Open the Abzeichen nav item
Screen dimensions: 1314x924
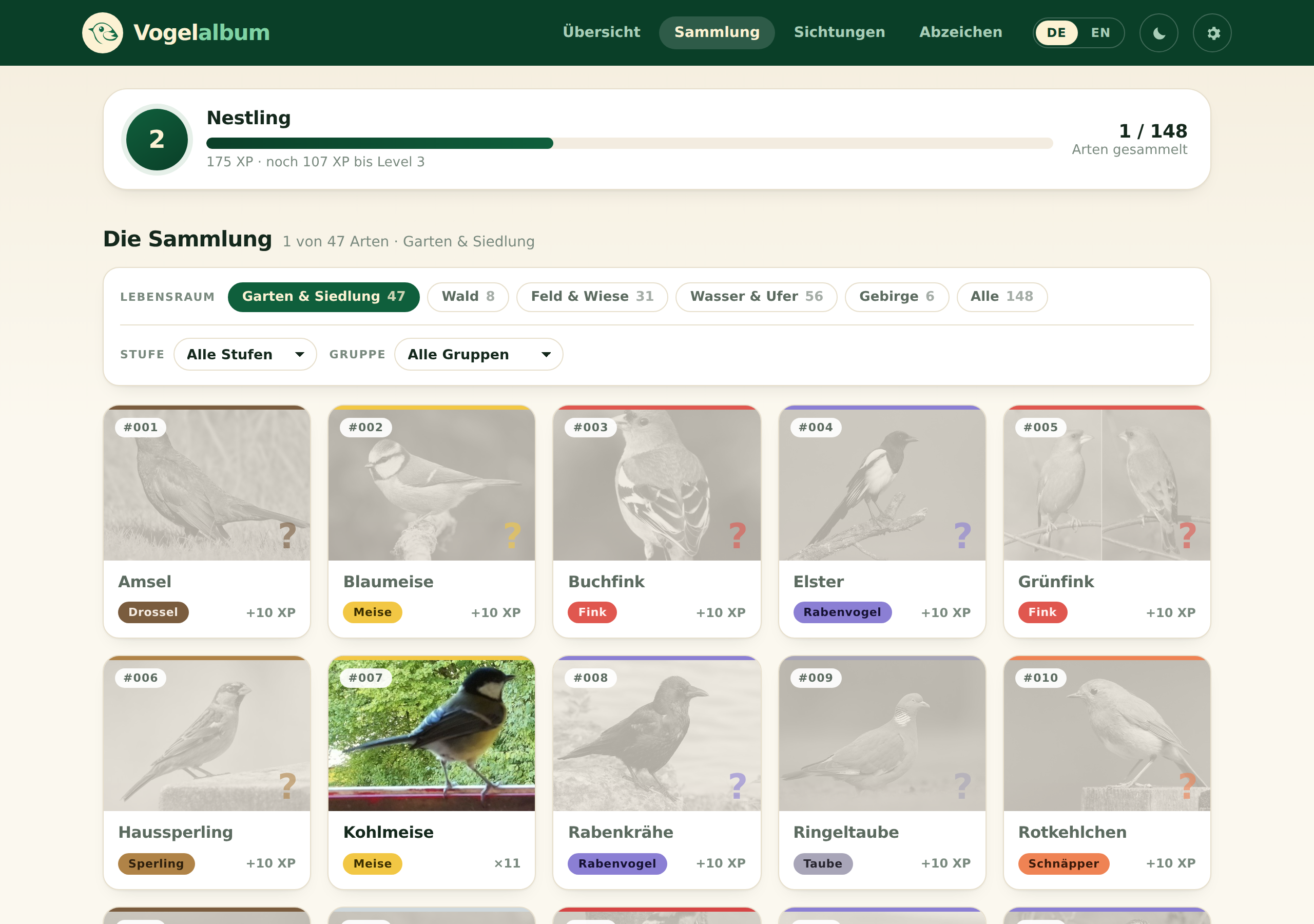click(x=960, y=33)
